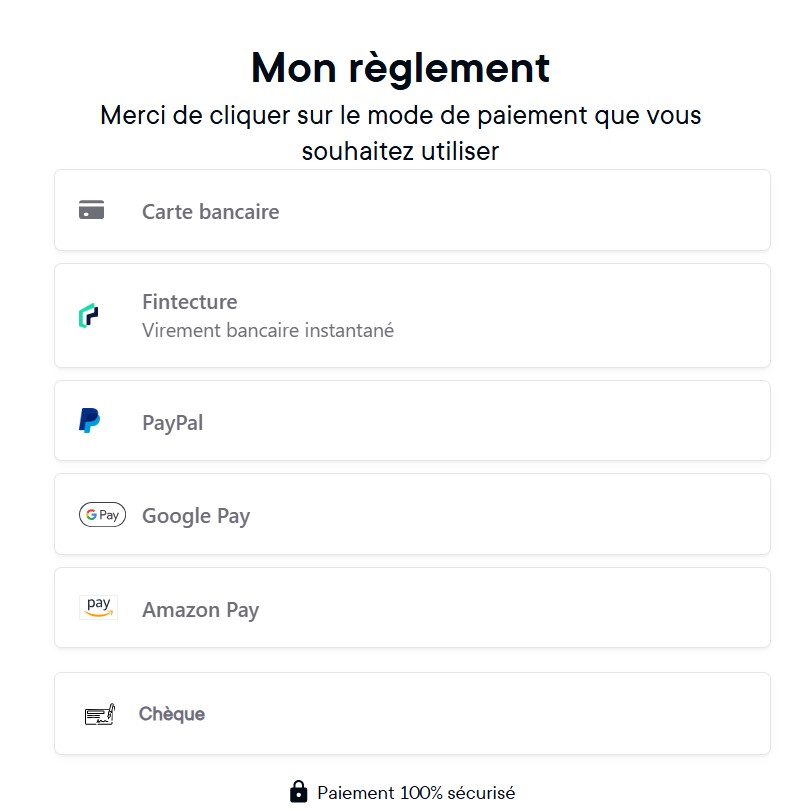The width and height of the screenshot is (796, 811).
Task: Click the PayPal logo icon
Action: pos(89,421)
